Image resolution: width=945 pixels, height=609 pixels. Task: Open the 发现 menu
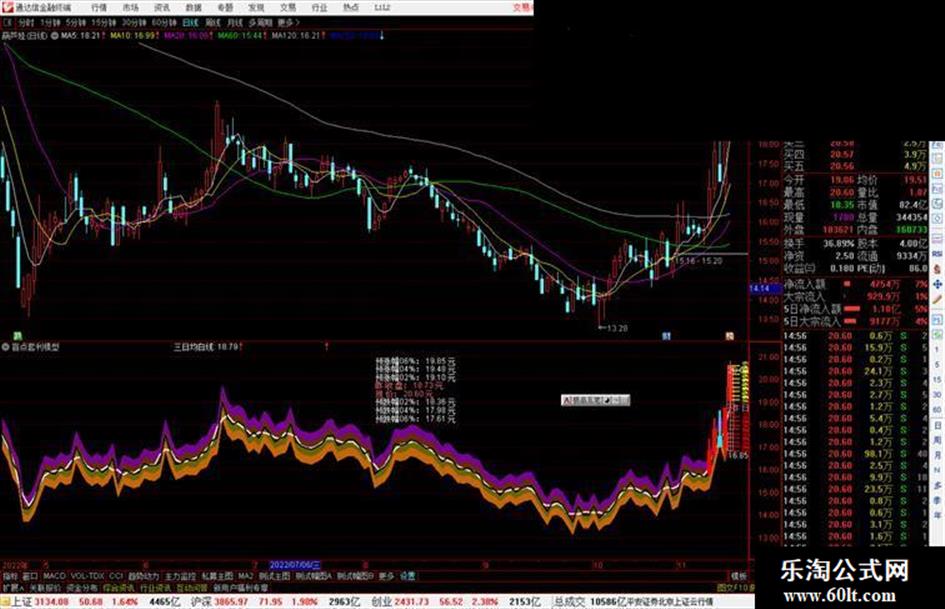click(x=256, y=8)
